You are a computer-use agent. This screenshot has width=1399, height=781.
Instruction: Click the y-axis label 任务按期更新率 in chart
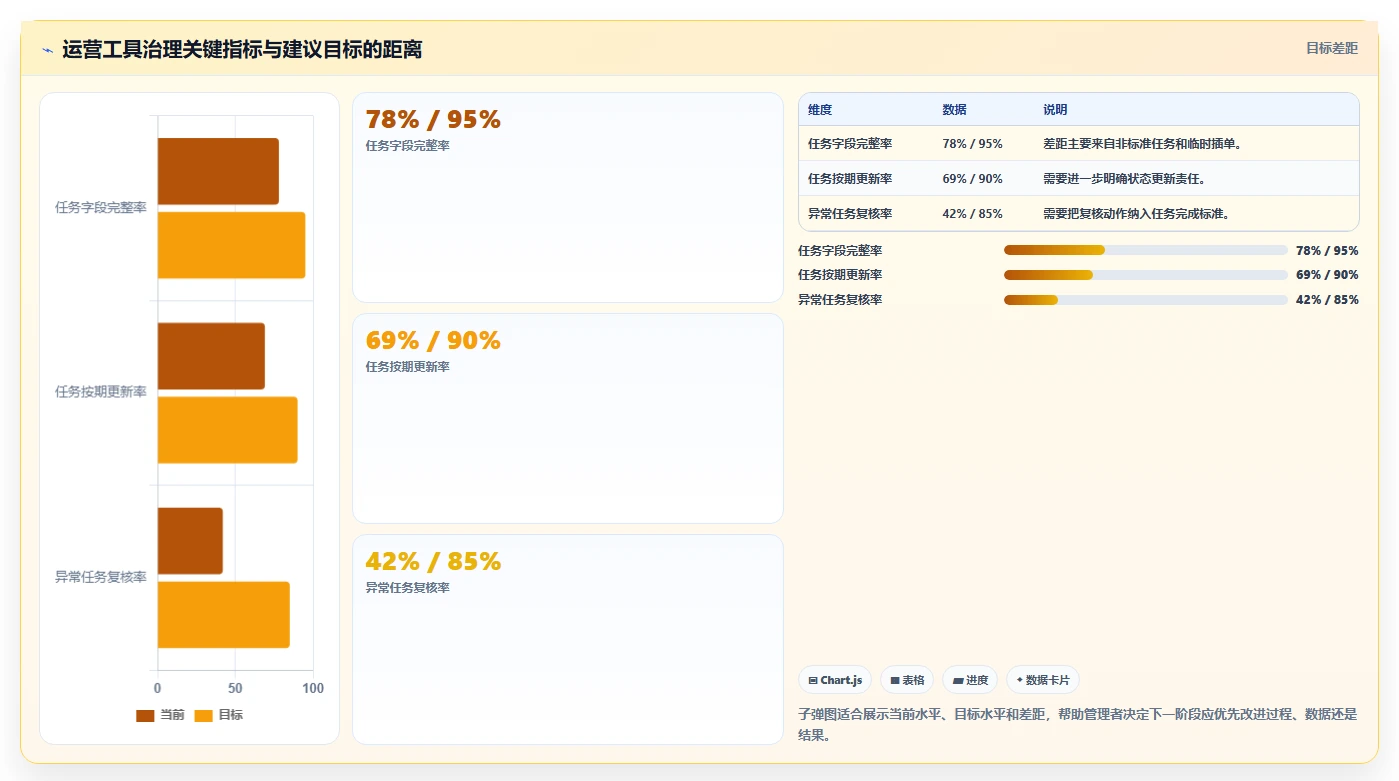101,392
